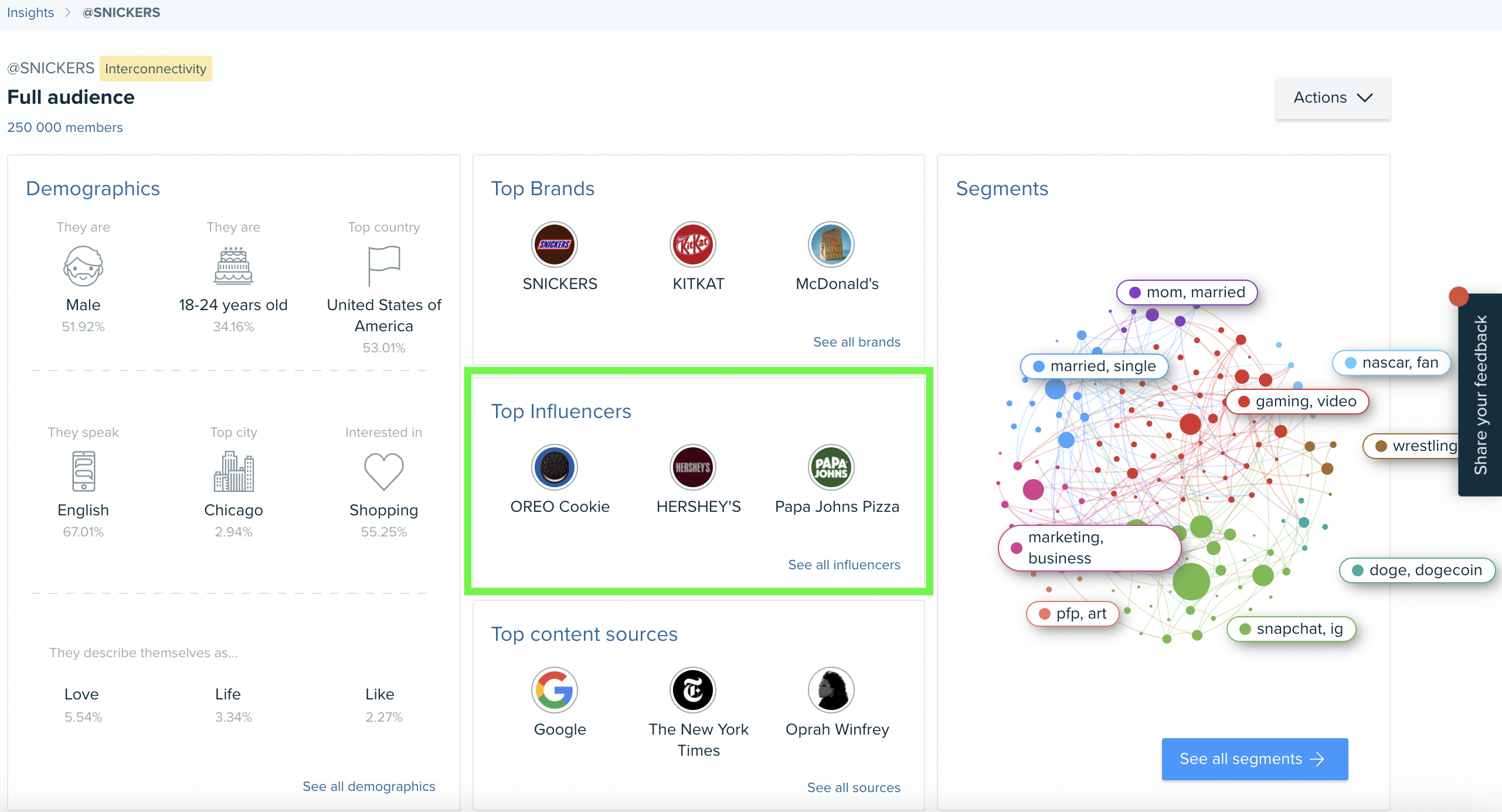Select the gaming, video segment label

pyautogui.click(x=1297, y=401)
